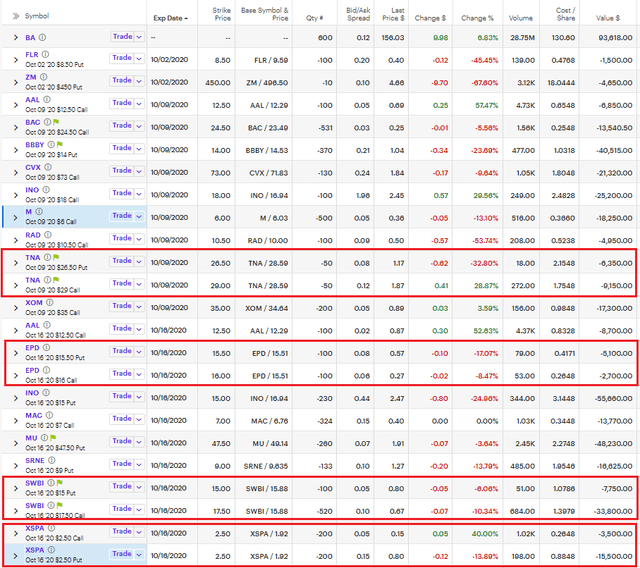This screenshot has width=640, height=568.
Task: Open the info icon next to MAC
Action: pos(49,415)
